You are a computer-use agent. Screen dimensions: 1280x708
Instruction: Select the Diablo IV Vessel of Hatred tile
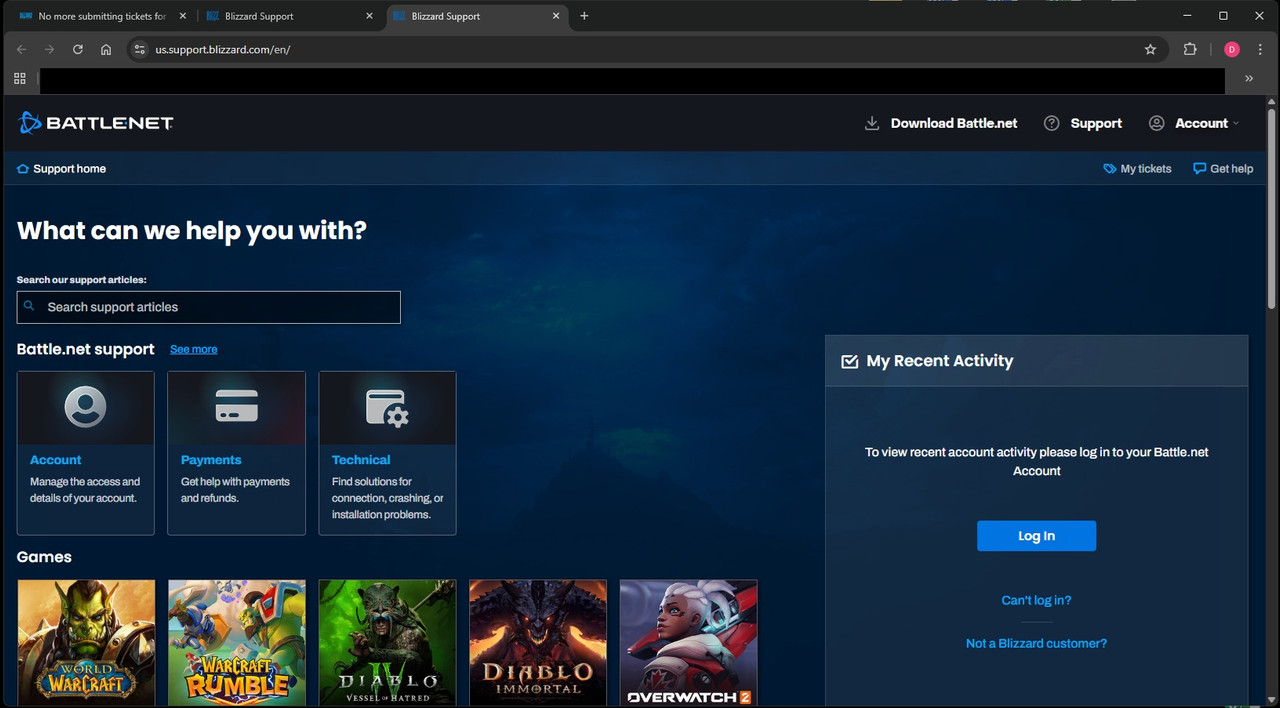coord(387,643)
